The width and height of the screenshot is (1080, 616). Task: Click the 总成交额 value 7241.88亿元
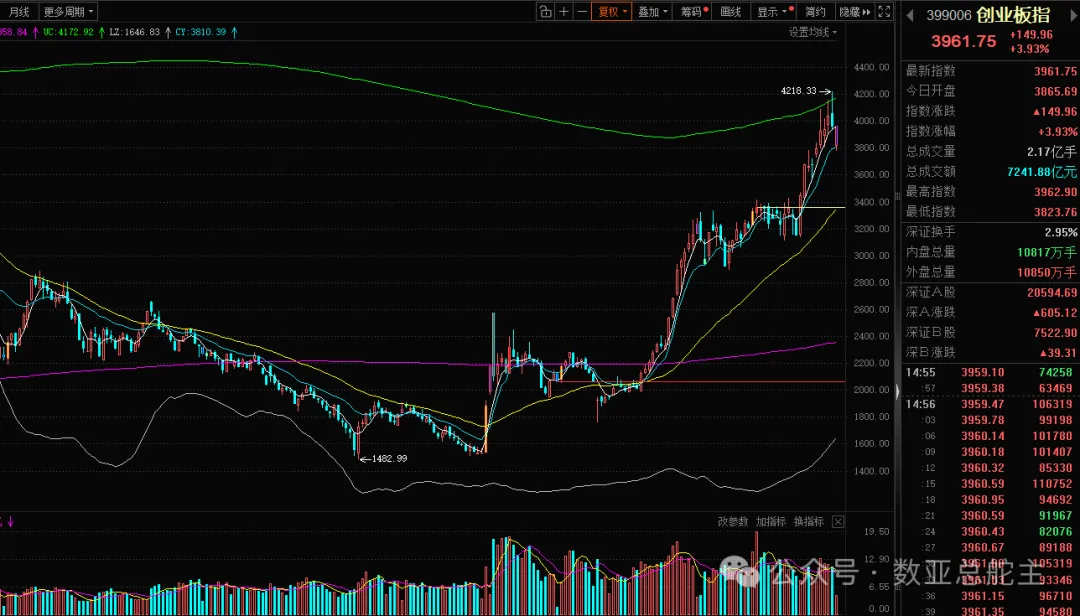pyautogui.click(x=1042, y=172)
